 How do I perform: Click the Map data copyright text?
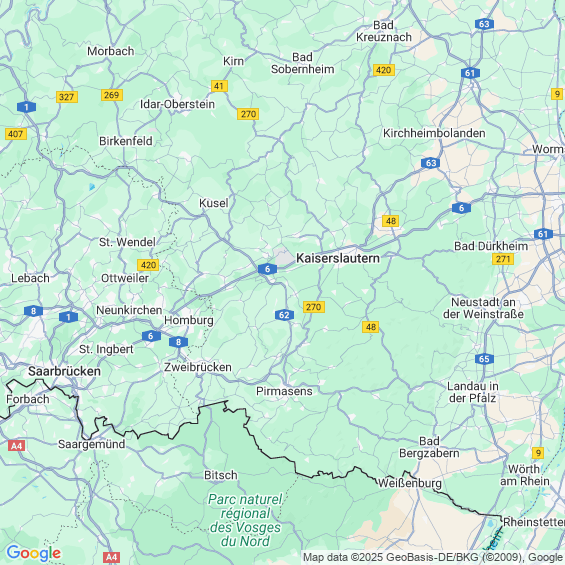click(433, 557)
